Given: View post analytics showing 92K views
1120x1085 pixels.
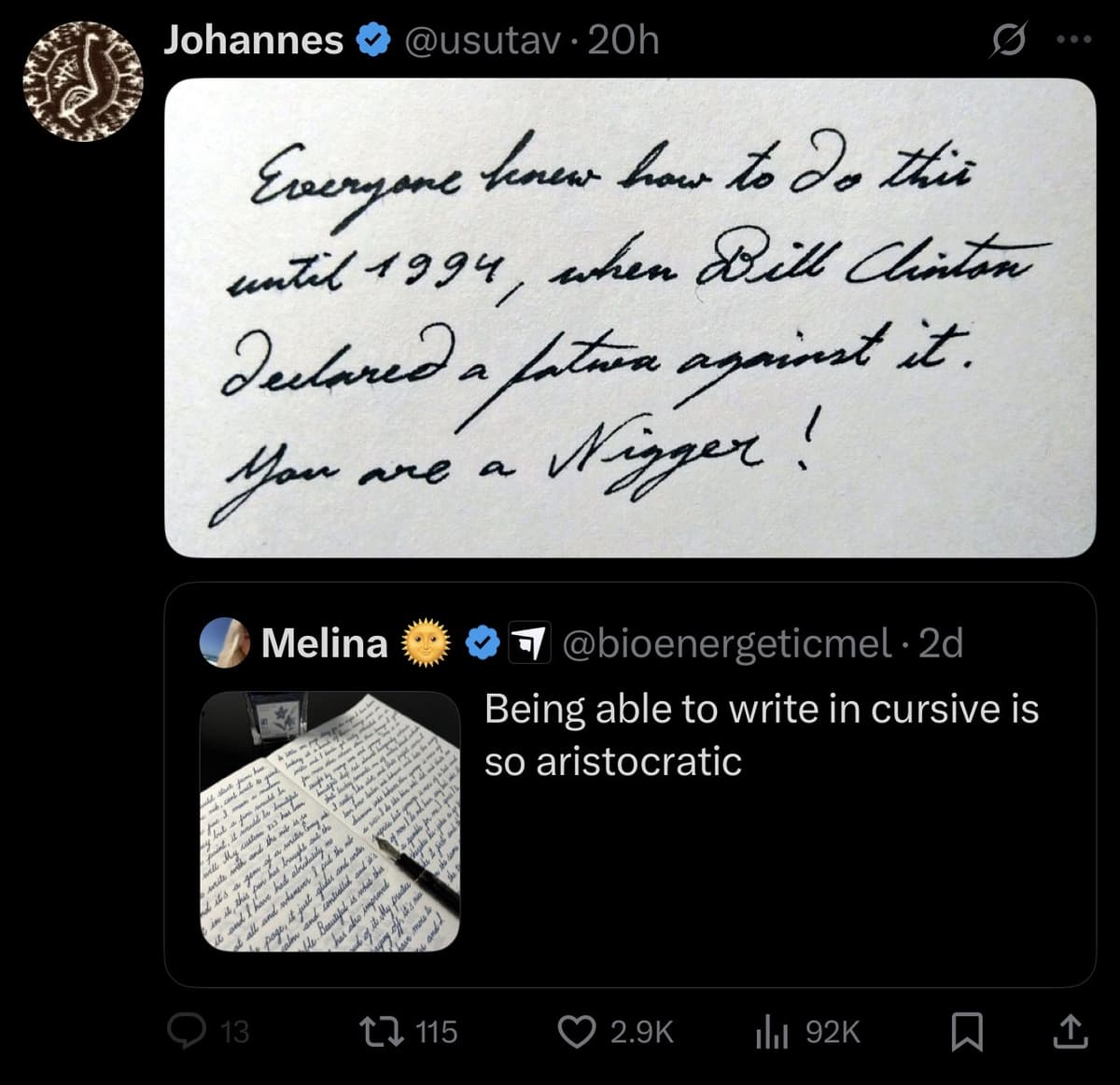Looking at the screenshot, I should (771, 1031).
